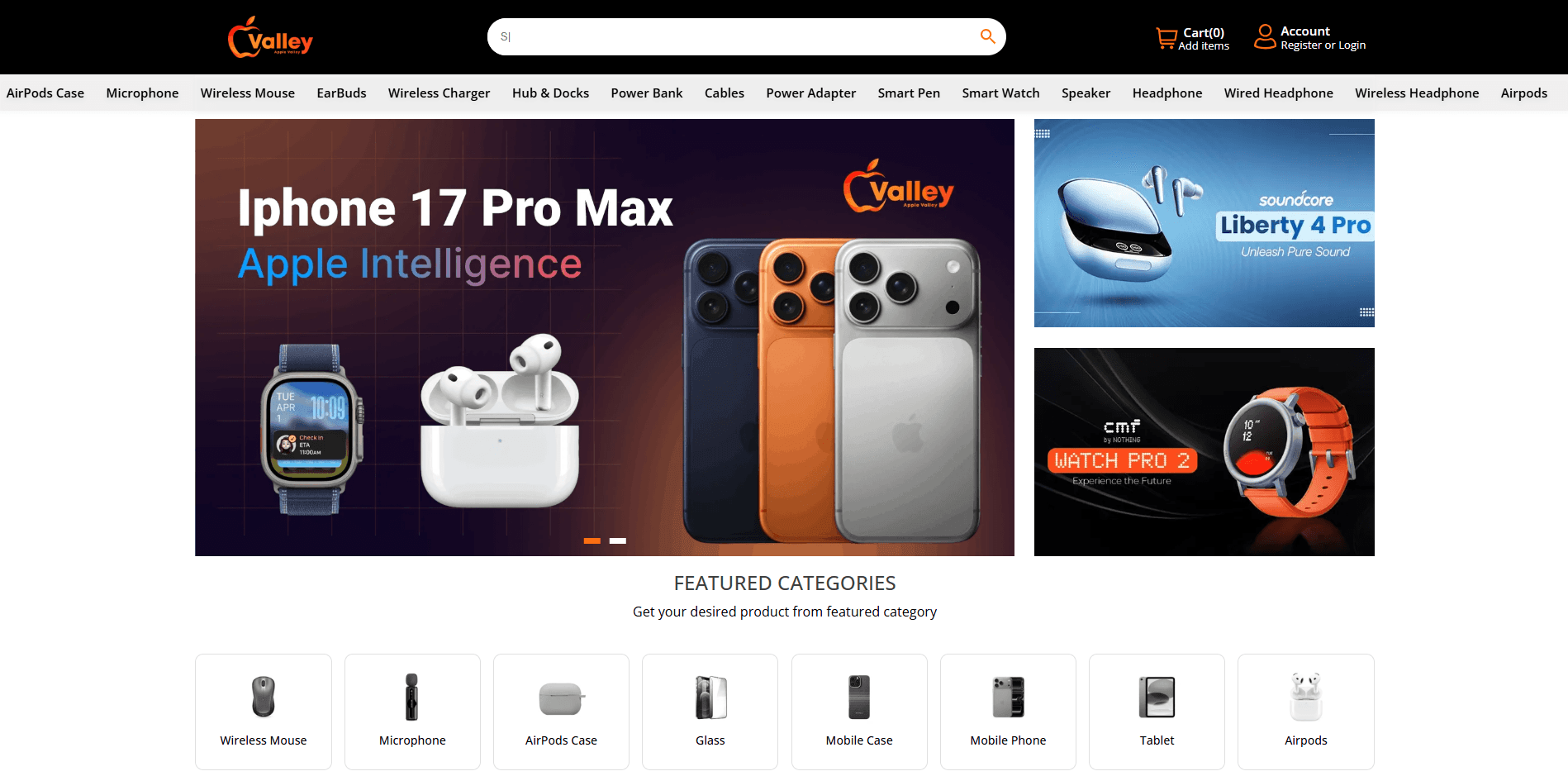Open the Glass category card
Viewport: 1568px width, 776px height.
[710, 712]
